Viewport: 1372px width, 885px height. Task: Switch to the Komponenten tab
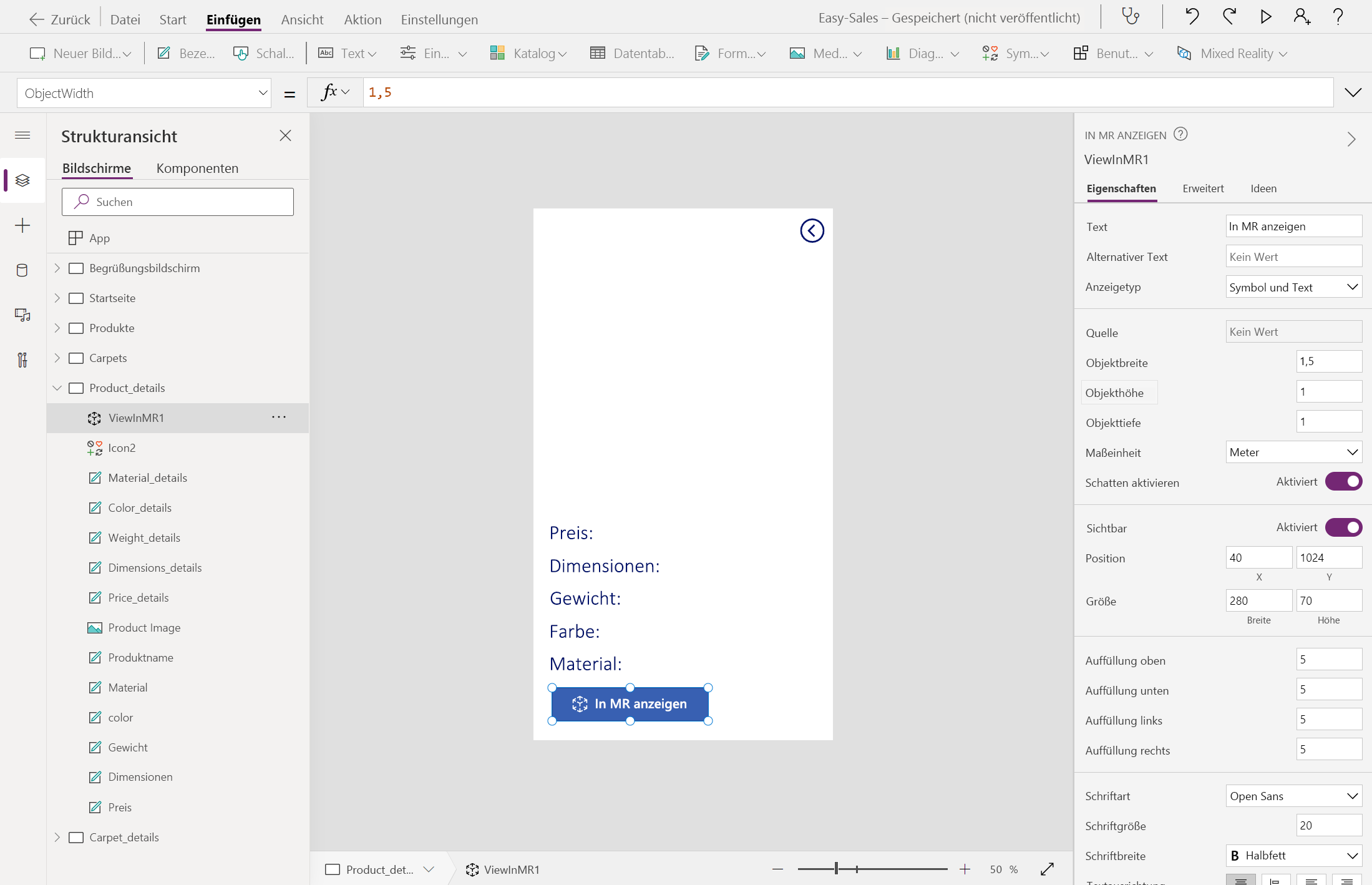pyautogui.click(x=197, y=169)
